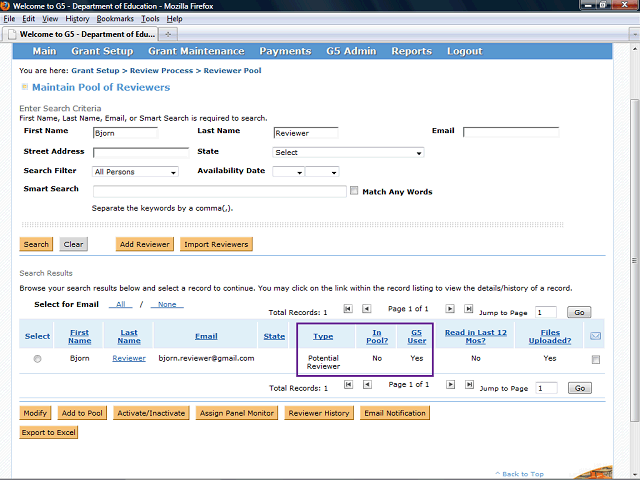
Task: Open the State dropdown
Action: coord(347,153)
